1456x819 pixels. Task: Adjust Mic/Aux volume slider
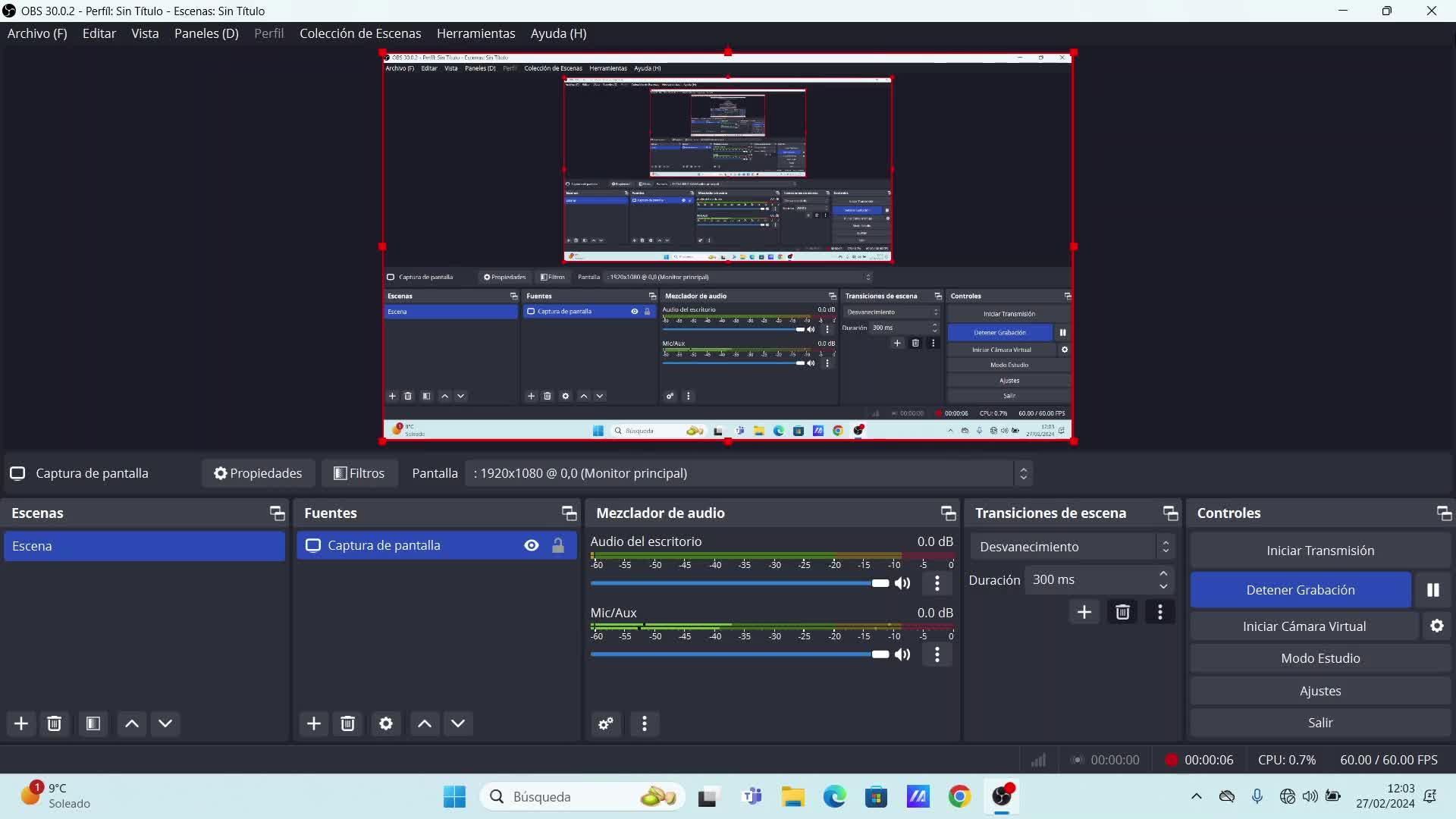pyautogui.click(x=880, y=654)
